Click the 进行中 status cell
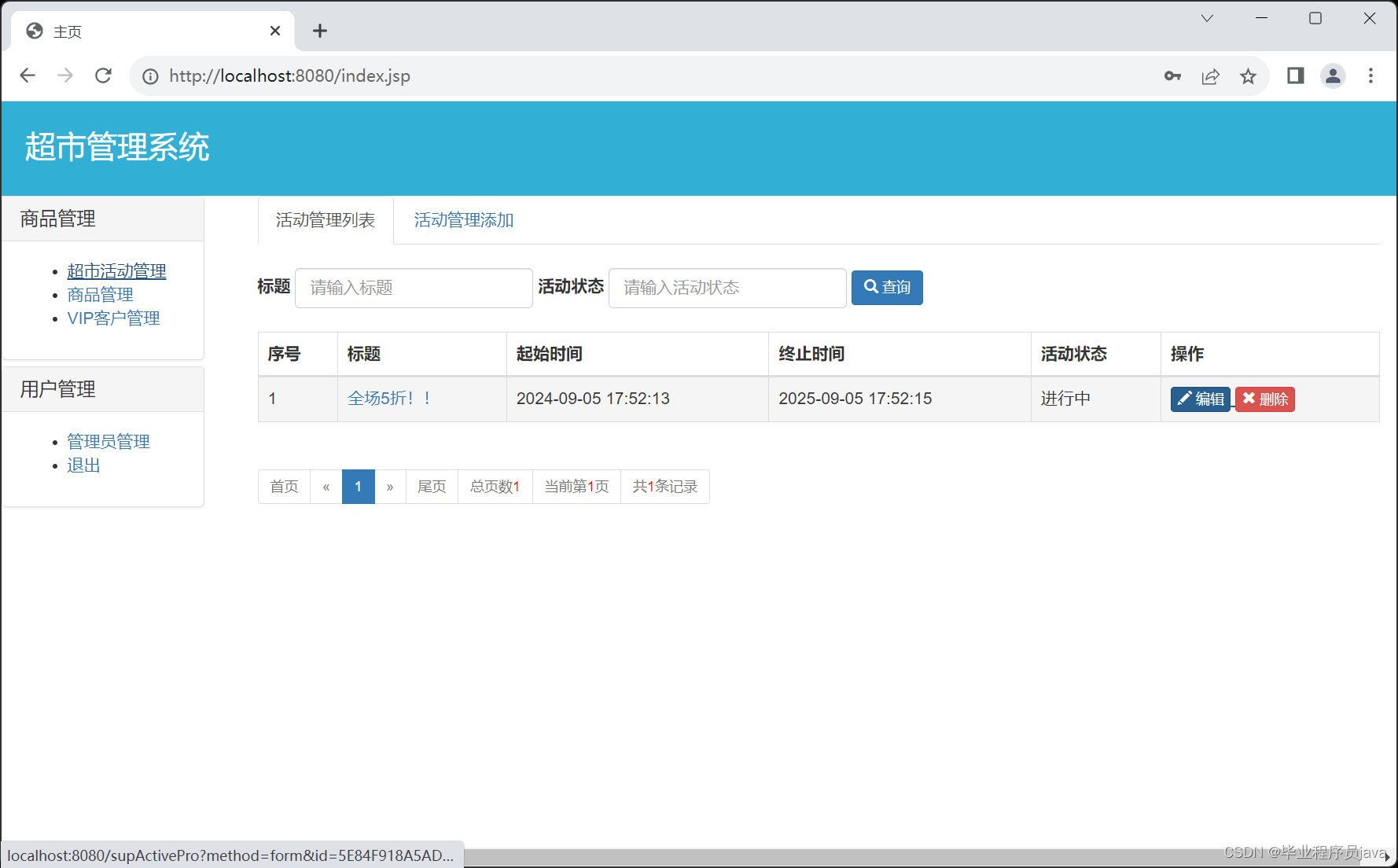This screenshot has width=1398, height=868. coord(1096,399)
